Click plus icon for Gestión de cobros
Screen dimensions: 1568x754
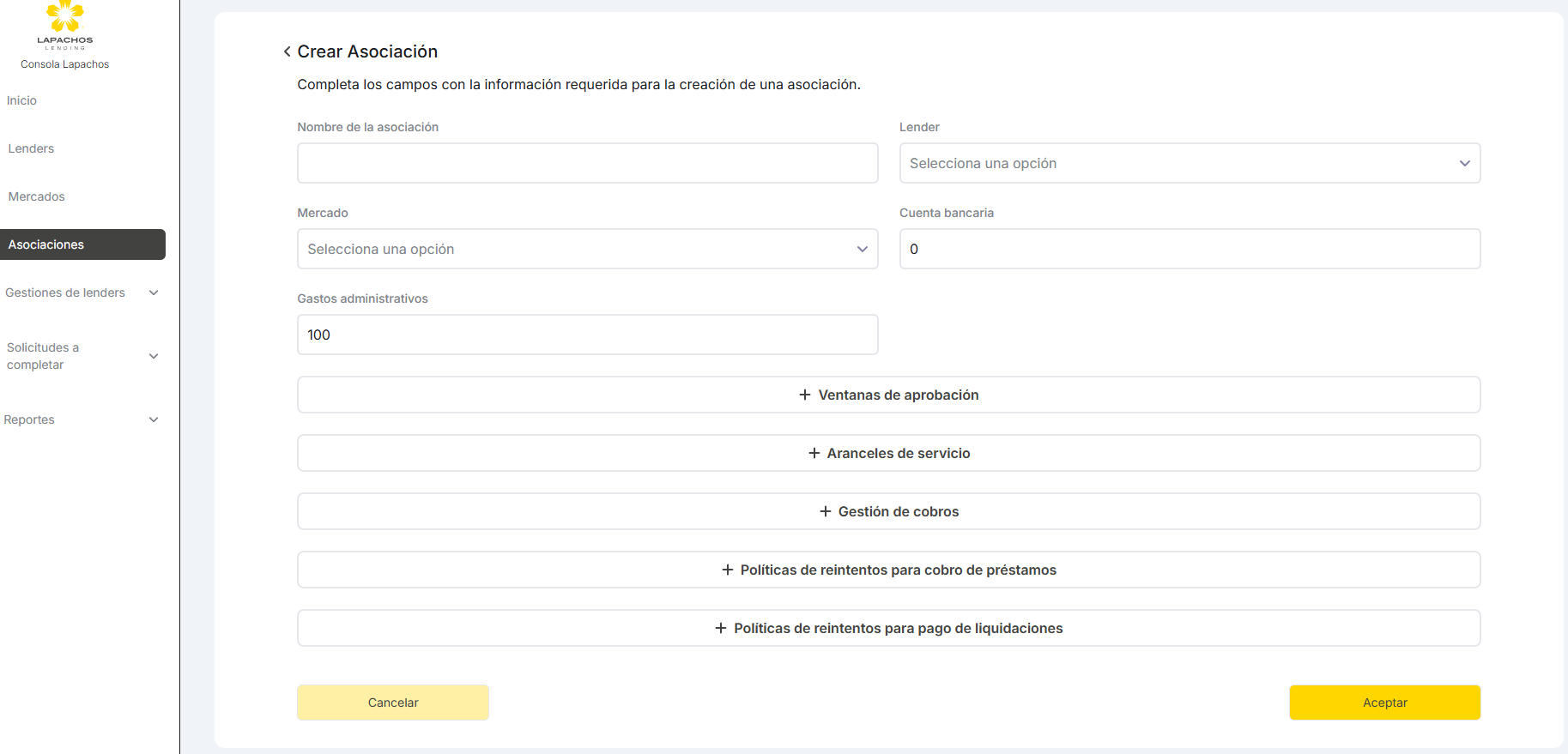(x=825, y=511)
